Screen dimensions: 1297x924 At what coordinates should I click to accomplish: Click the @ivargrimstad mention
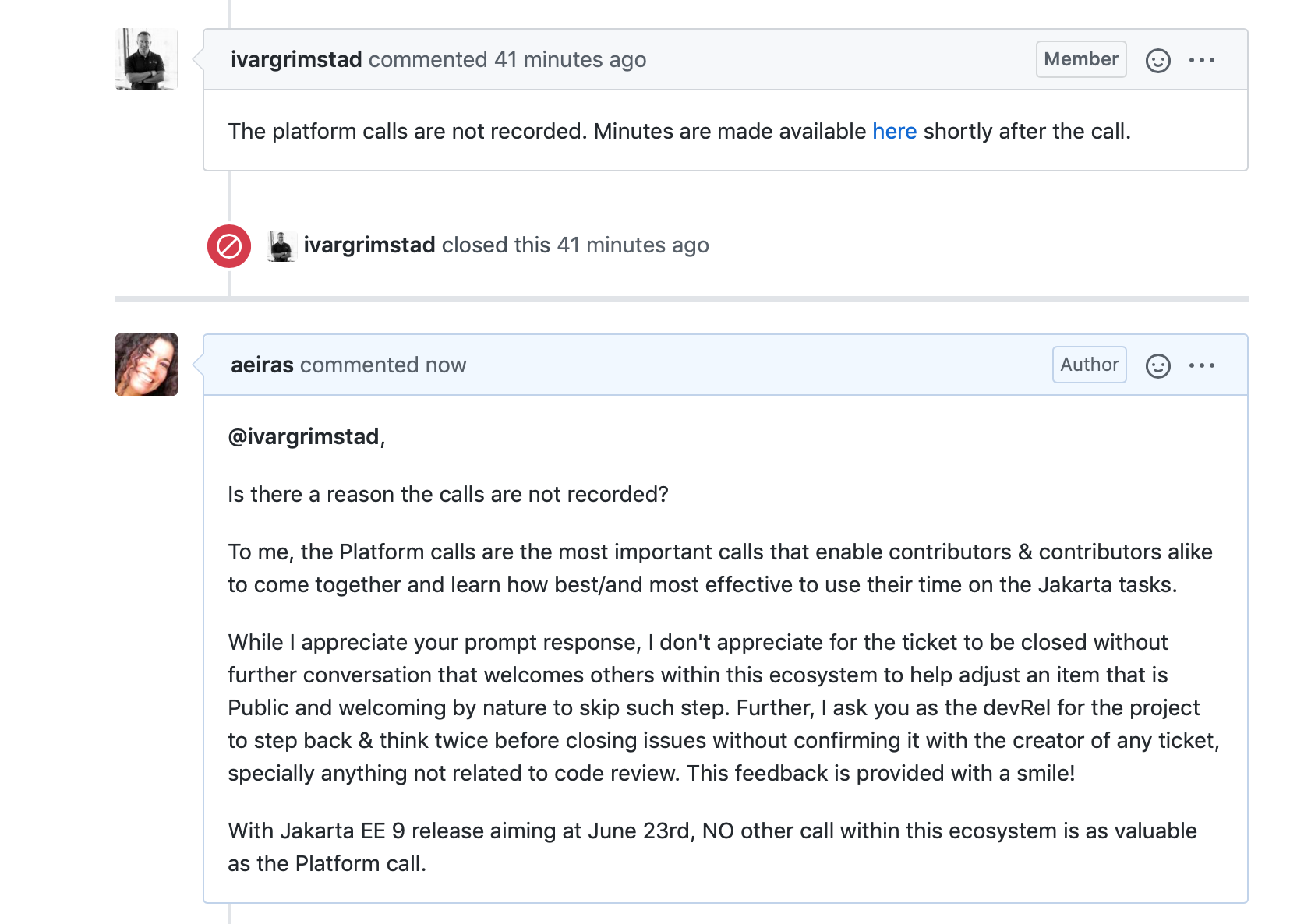tap(303, 436)
